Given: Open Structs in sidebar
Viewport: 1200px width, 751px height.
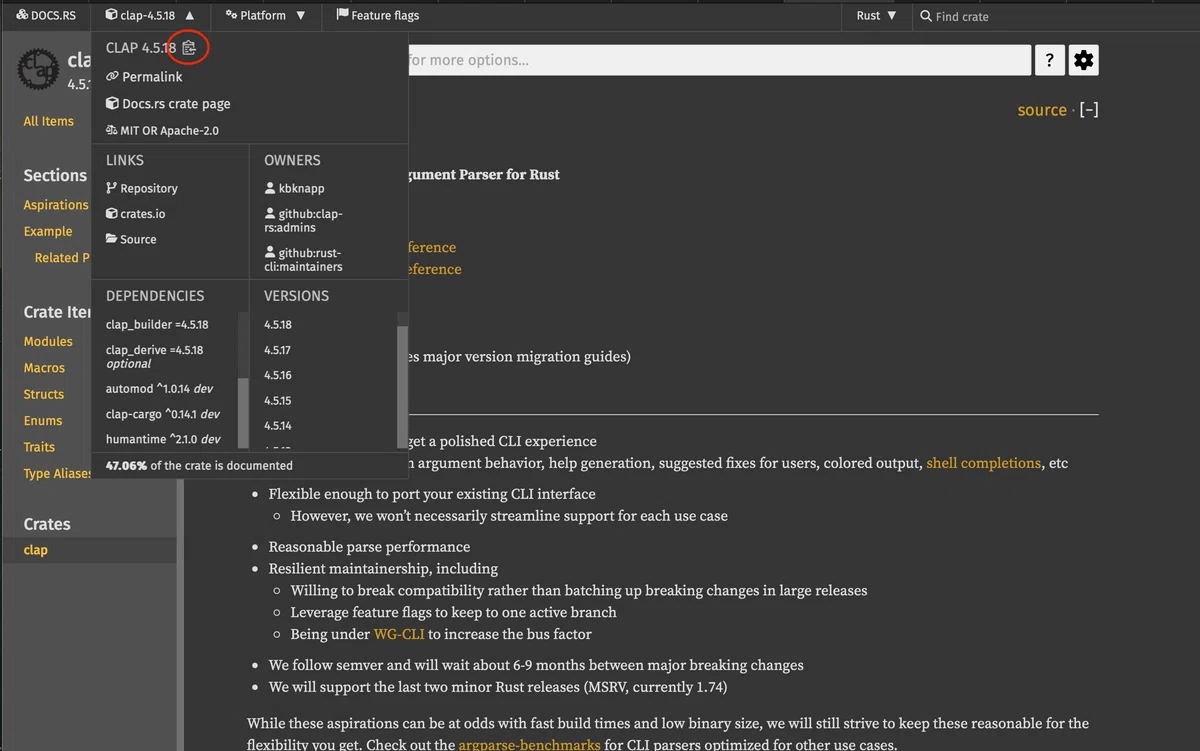Looking at the screenshot, I should (x=44, y=394).
